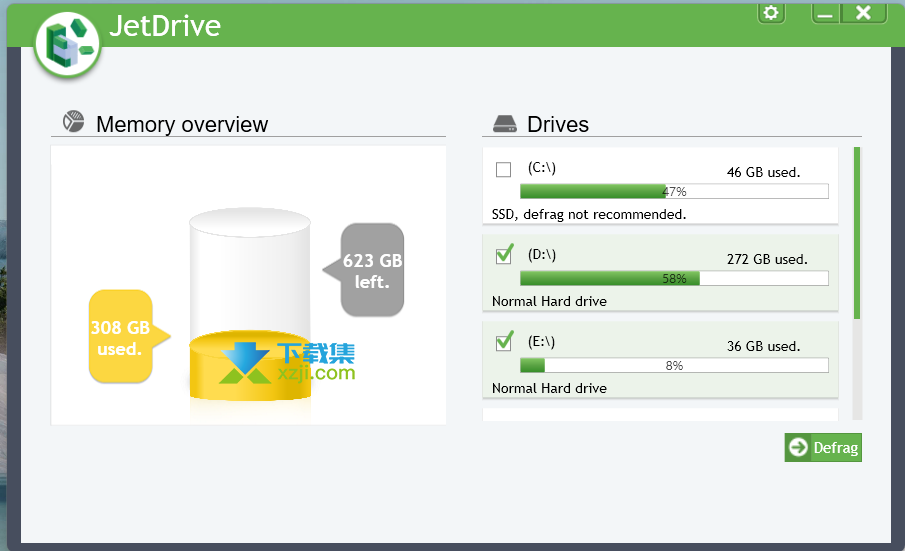This screenshot has height=551, width=905.
Task: Click the 'Drives' heading
Action: click(x=558, y=124)
